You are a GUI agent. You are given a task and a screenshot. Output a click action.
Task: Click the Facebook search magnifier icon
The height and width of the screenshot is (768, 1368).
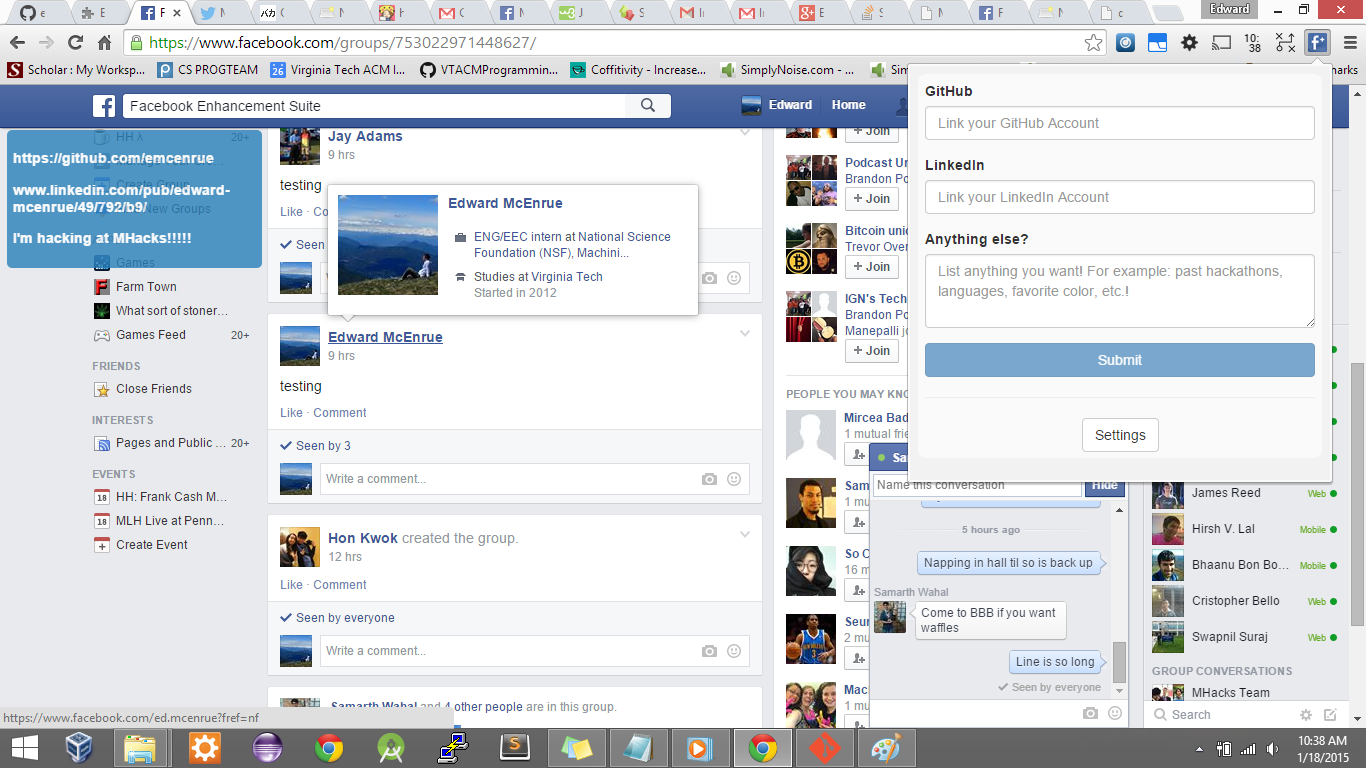coord(648,106)
